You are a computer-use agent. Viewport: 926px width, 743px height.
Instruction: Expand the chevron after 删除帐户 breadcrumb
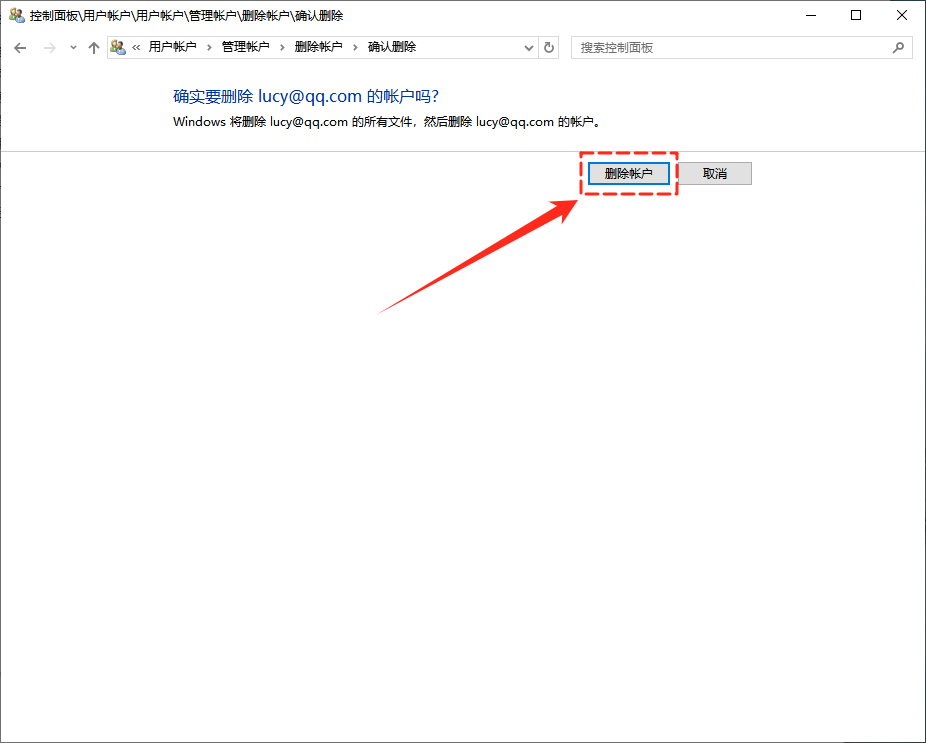click(x=355, y=47)
